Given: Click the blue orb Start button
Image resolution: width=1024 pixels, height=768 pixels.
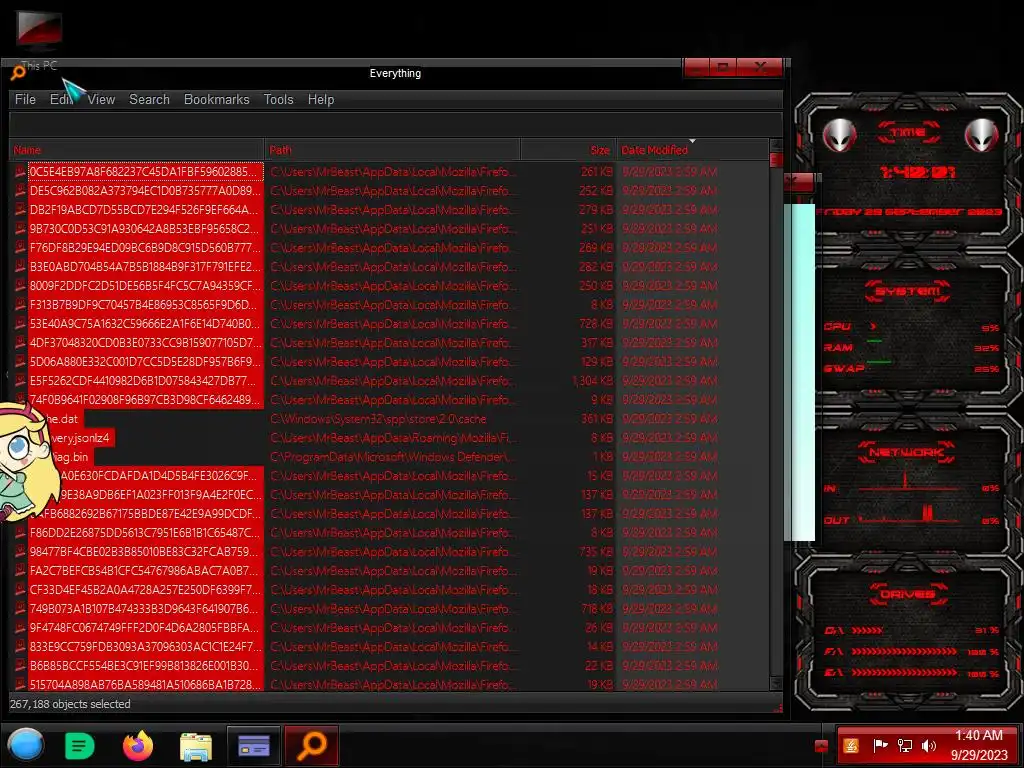Looking at the screenshot, I should click(x=25, y=745).
